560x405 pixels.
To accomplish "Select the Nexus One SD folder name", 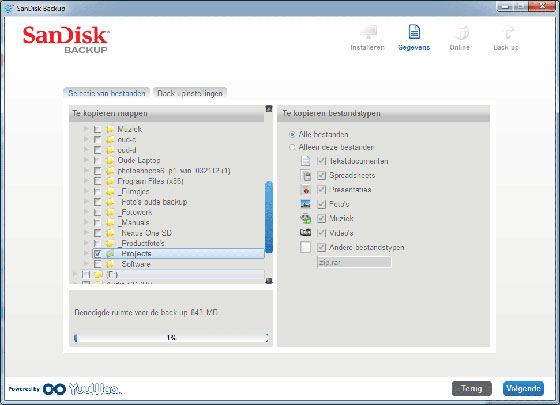I will (146, 233).
